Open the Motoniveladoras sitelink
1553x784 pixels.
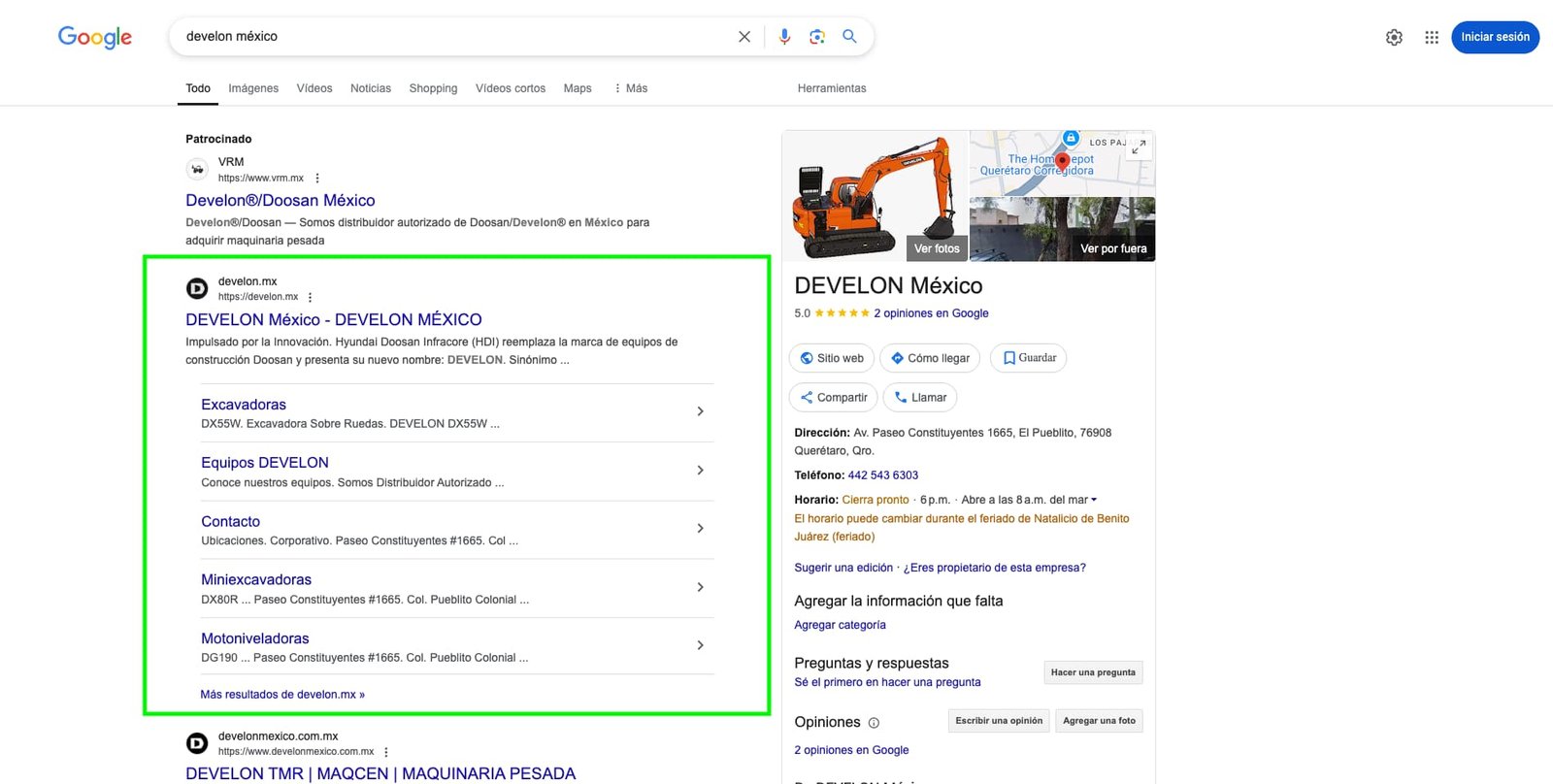coord(255,638)
